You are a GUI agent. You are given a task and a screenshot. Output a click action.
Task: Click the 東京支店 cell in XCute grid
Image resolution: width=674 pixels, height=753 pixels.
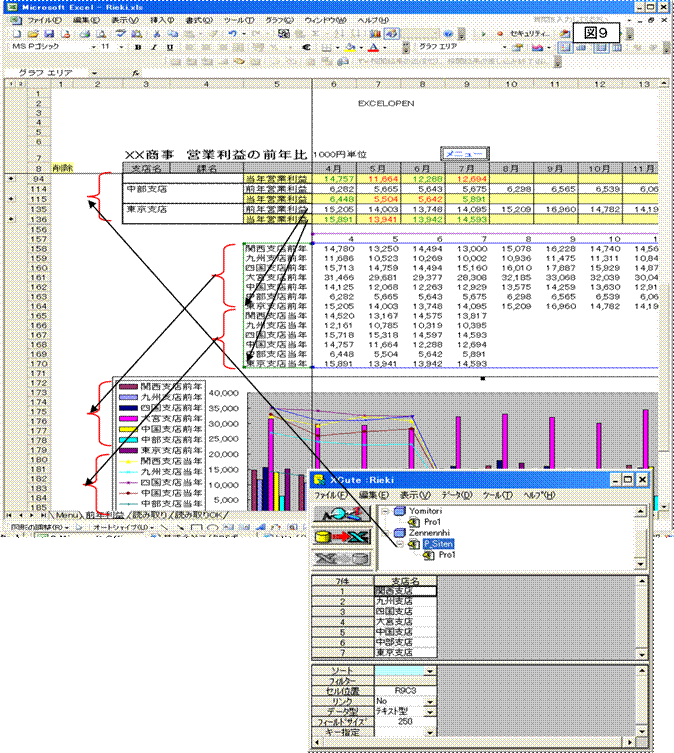click(x=405, y=653)
